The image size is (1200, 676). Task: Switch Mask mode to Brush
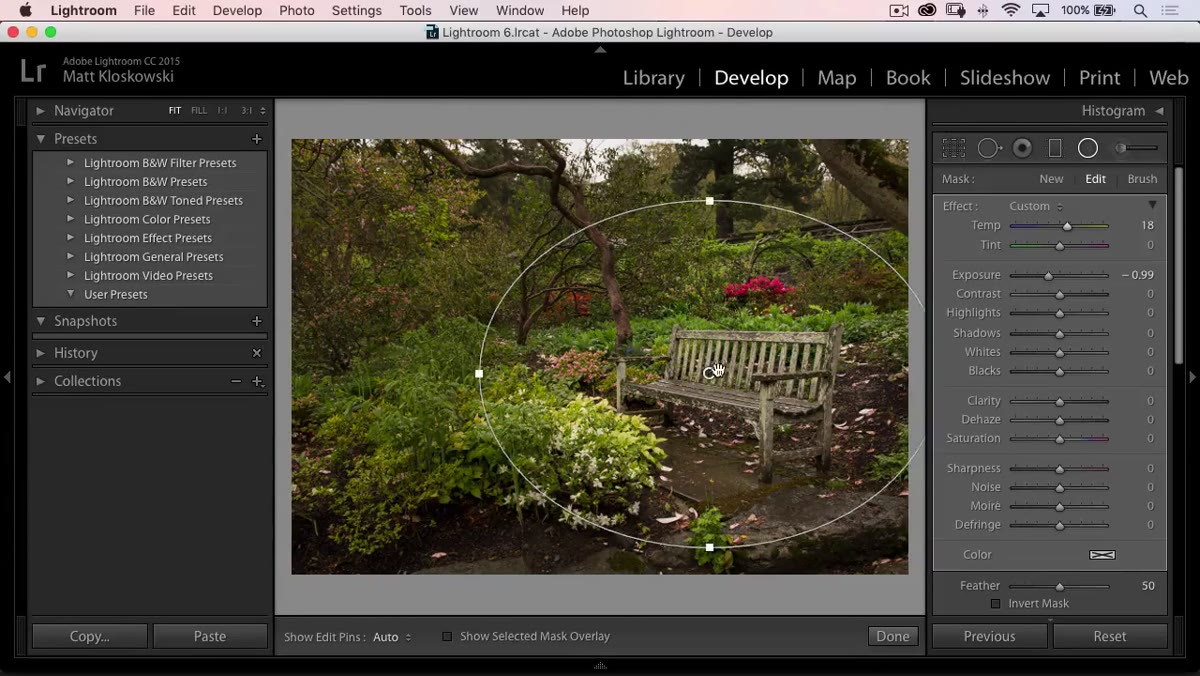(1142, 179)
